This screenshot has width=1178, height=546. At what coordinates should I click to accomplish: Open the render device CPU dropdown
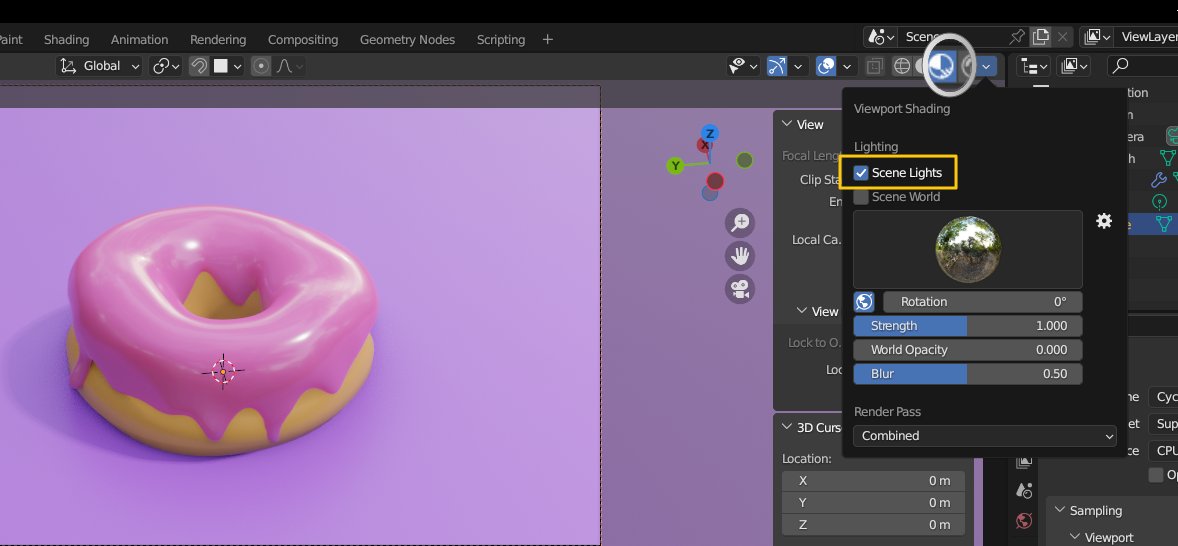(1163, 451)
